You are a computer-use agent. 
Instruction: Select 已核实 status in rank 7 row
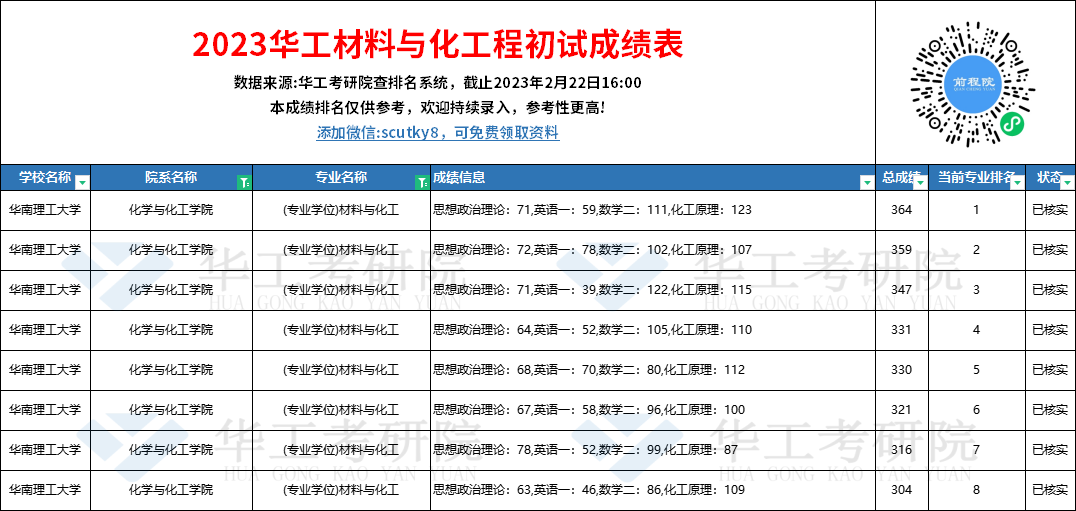(x=1051, y=450)
